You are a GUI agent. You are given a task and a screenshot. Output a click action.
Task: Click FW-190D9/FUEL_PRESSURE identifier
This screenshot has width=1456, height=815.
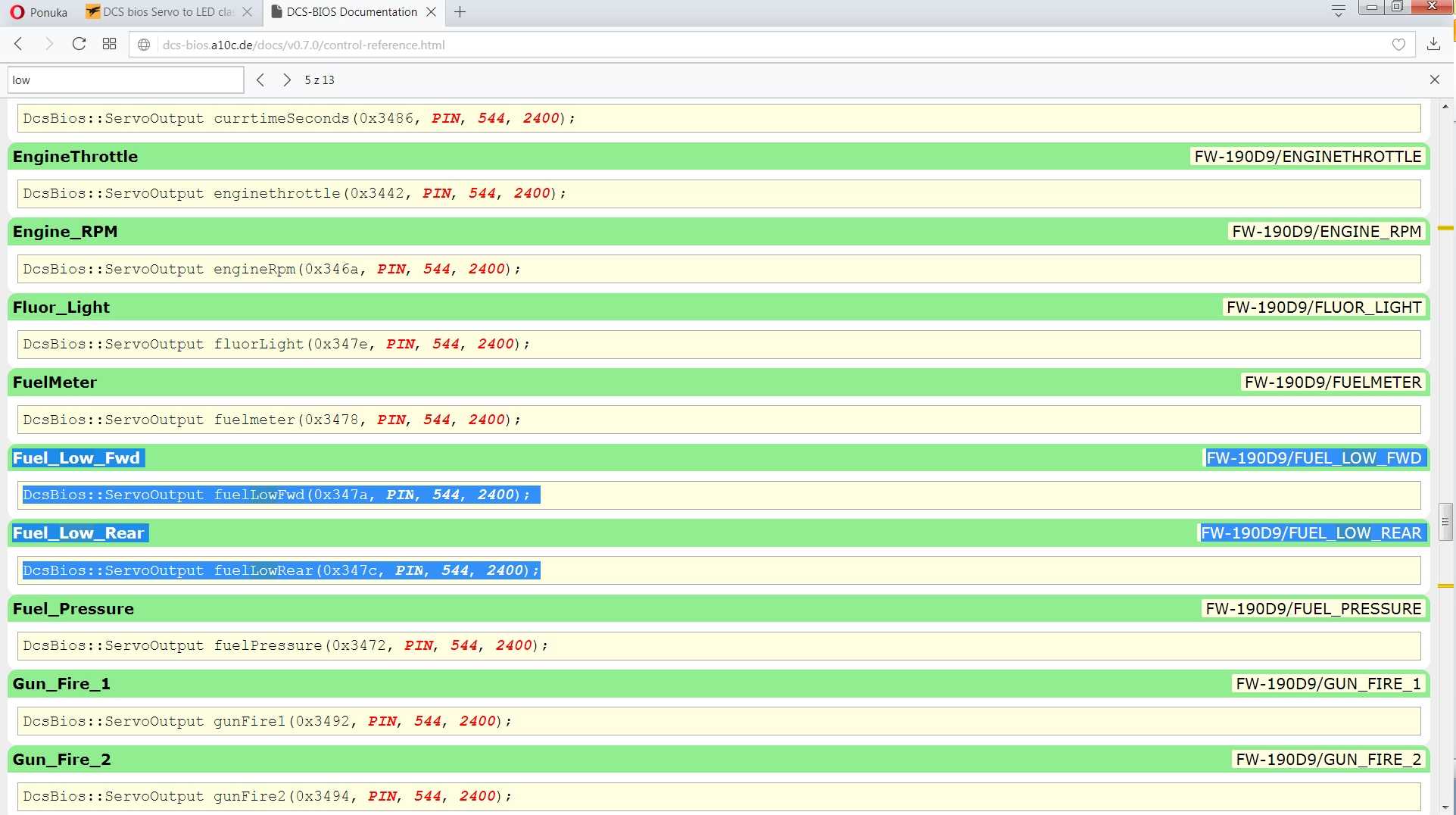coord(1314,609)
